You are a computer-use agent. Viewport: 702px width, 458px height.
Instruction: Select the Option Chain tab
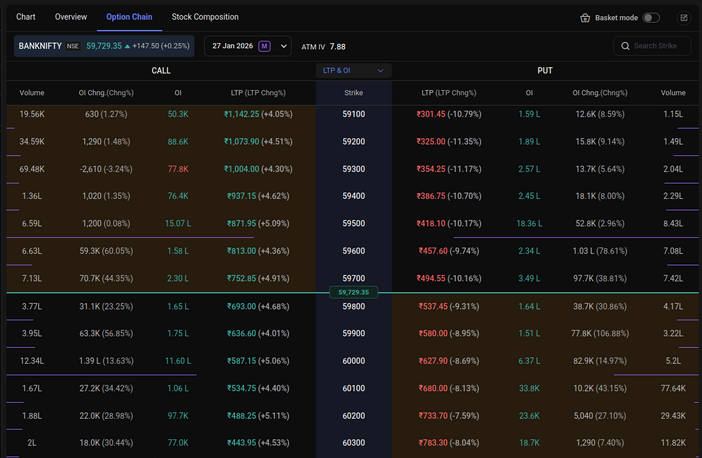(x=129, y=17)
